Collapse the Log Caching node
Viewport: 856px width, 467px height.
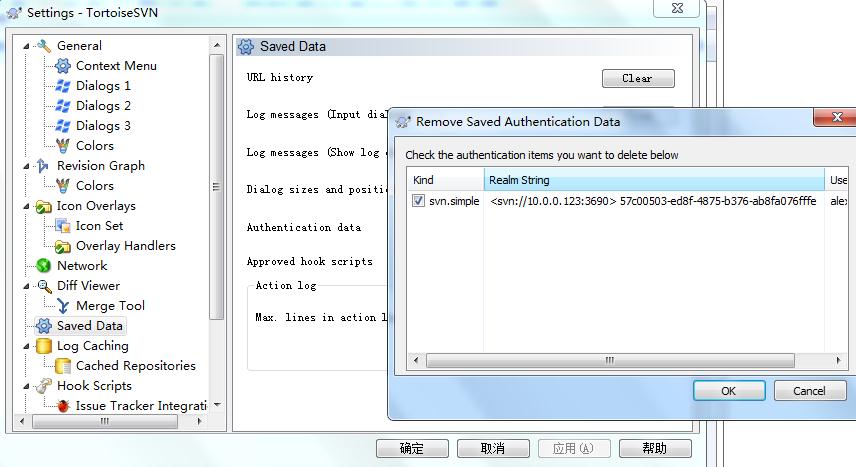[x=26, y=346]
